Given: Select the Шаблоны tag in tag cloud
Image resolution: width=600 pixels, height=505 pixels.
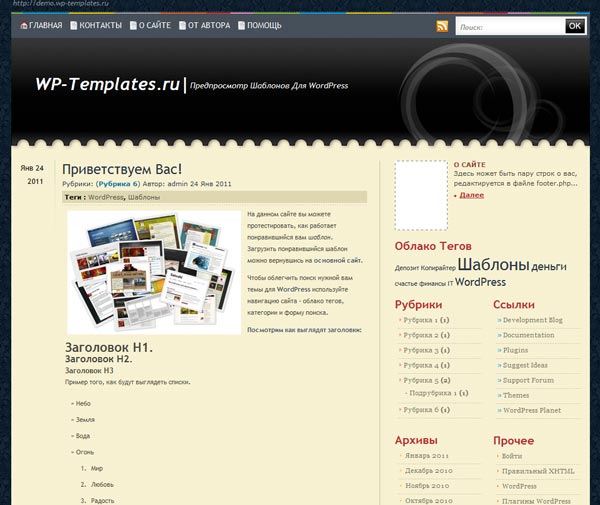Looking at the screenshot, I should [x=493, y=266].
